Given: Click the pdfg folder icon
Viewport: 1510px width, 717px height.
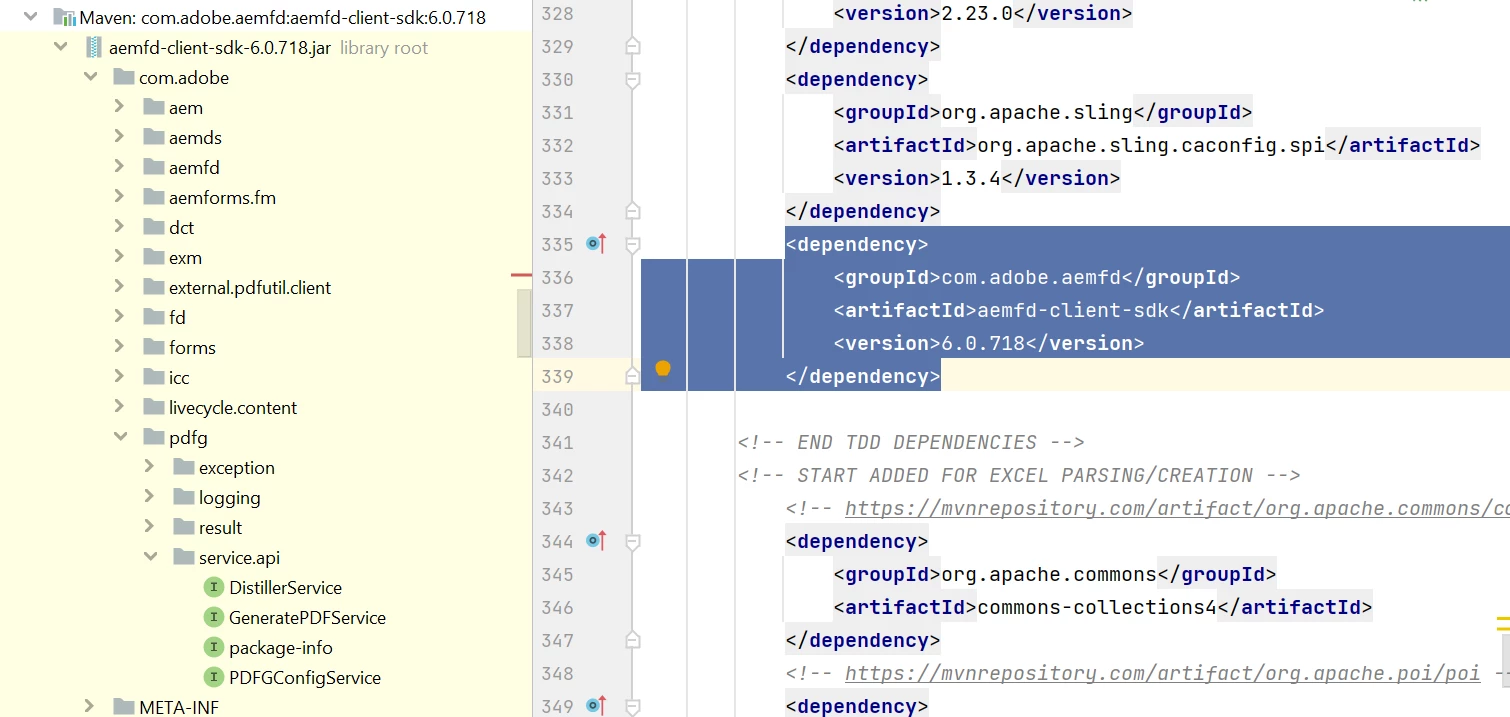Looking at the screenshot, I should 153,437.
